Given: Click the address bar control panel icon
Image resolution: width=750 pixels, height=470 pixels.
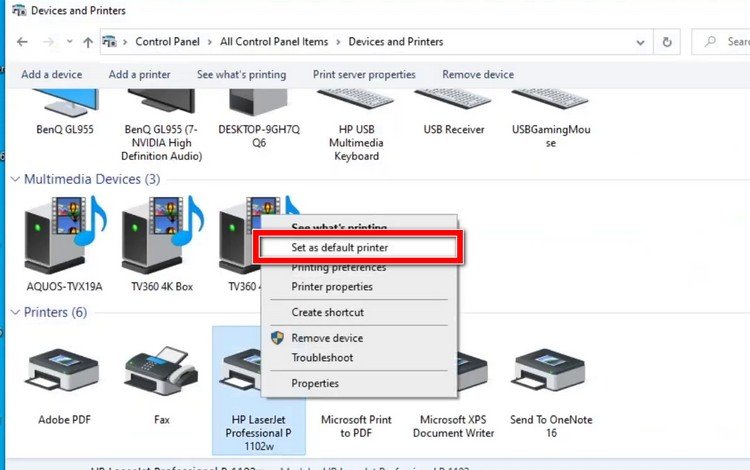Looking at the screenshot, I should pos(110,42).
